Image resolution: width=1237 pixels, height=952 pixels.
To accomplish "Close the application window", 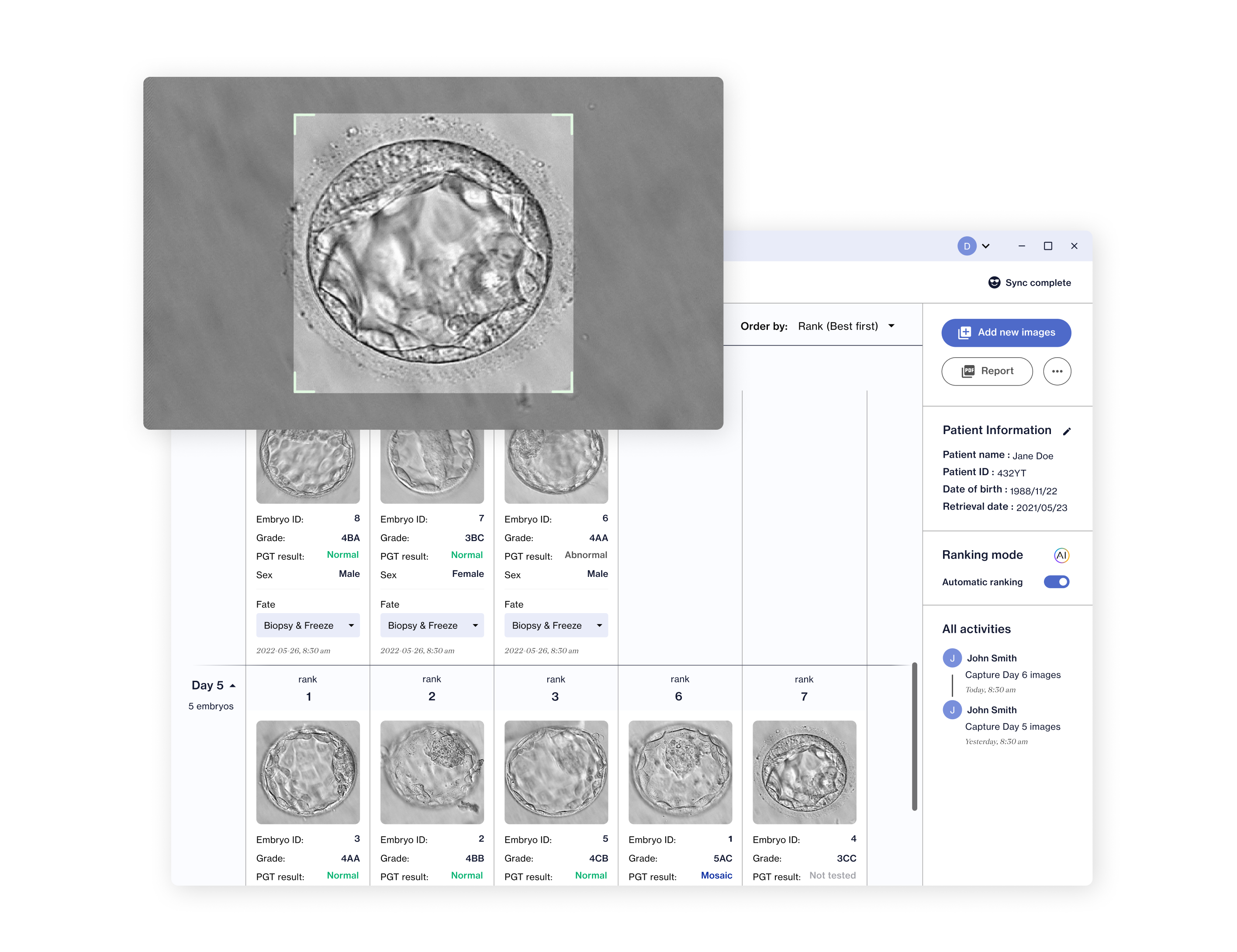I will click(x=1074, y=246).
